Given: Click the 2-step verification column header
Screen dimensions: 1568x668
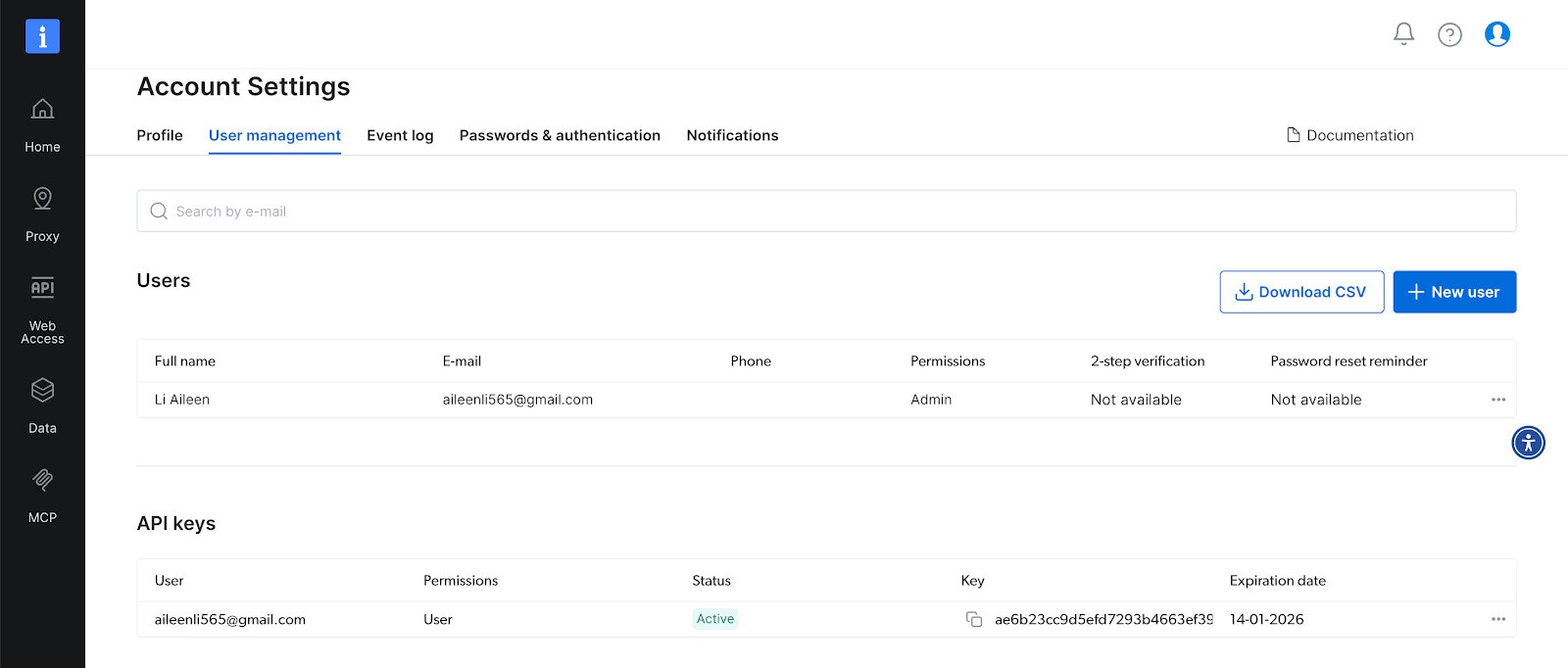Looking at the screenshot, I should click(x=1148, y=361).
